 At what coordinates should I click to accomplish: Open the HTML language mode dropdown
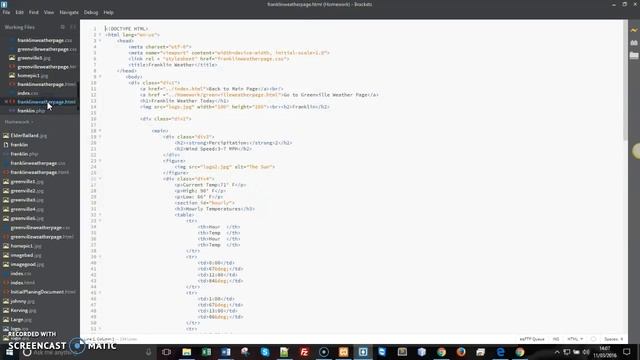click(575, 339)
